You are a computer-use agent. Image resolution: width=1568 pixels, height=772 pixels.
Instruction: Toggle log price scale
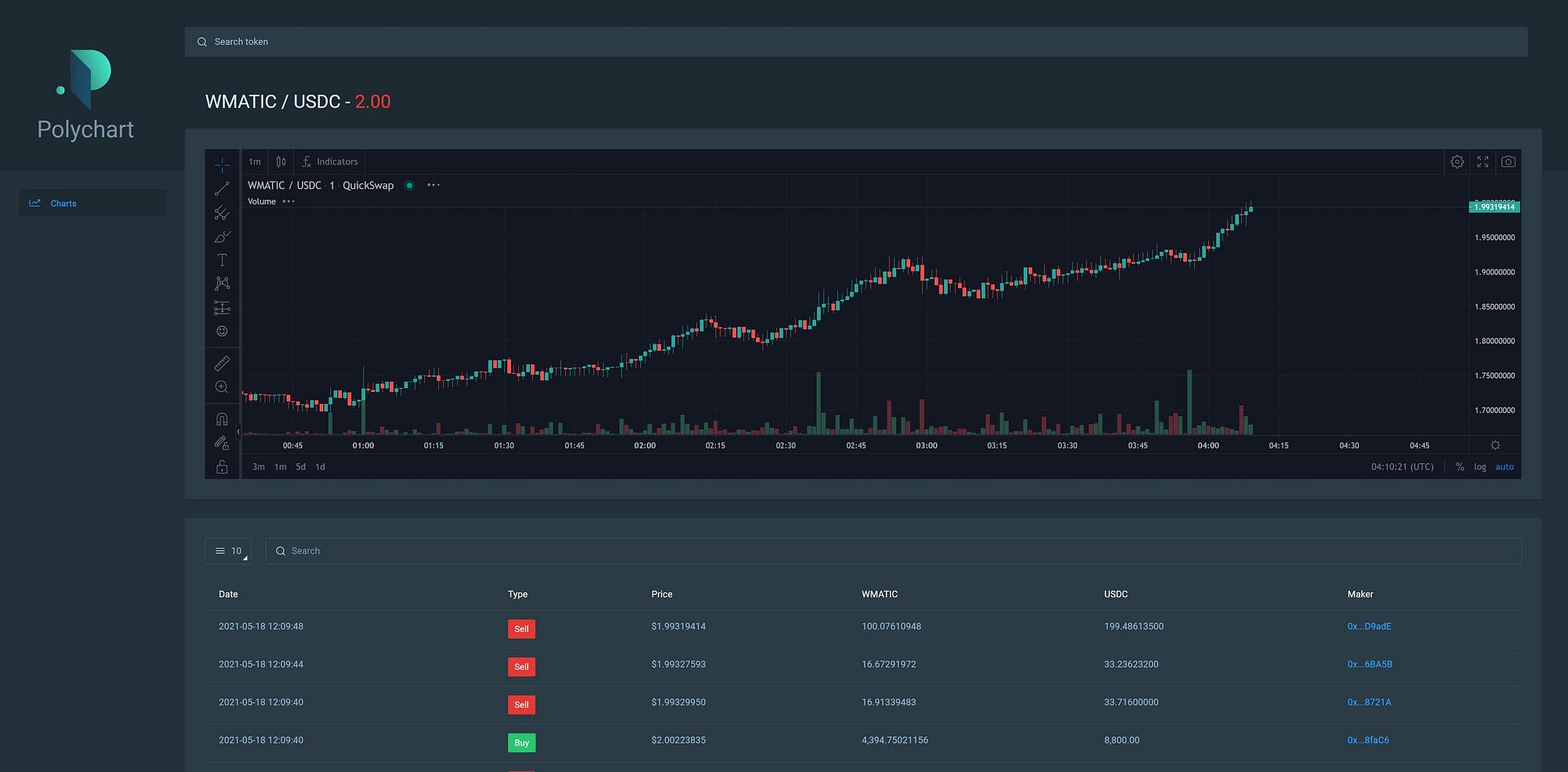pos(1479,467)
